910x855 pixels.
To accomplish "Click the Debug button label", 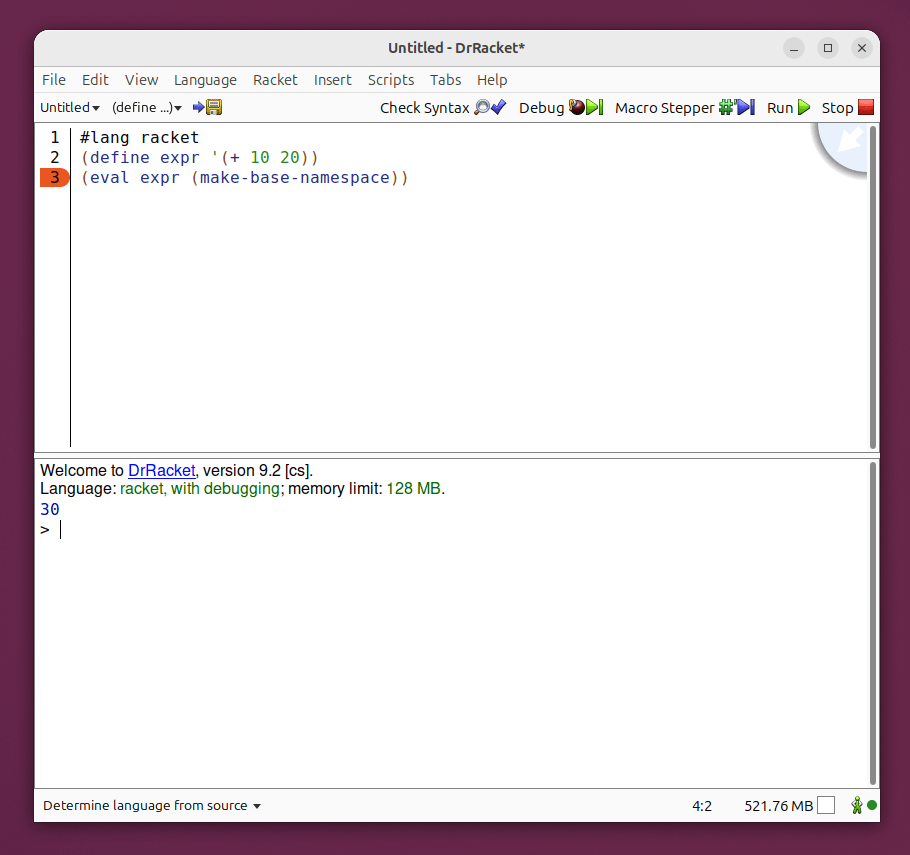I will [x=541, y=108].
